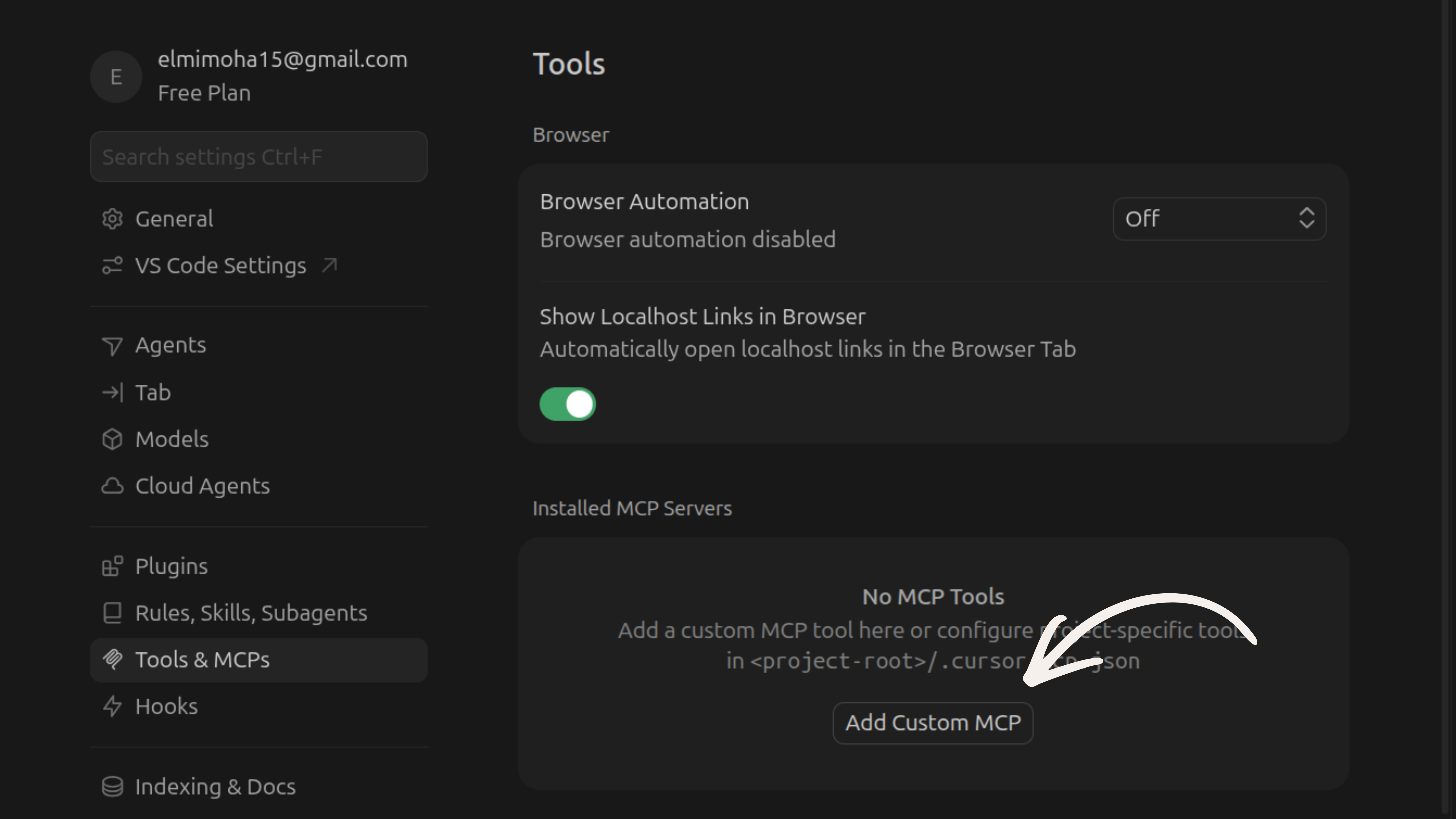Click the Installed MCP Servers heading

click(x=632, y=508)
